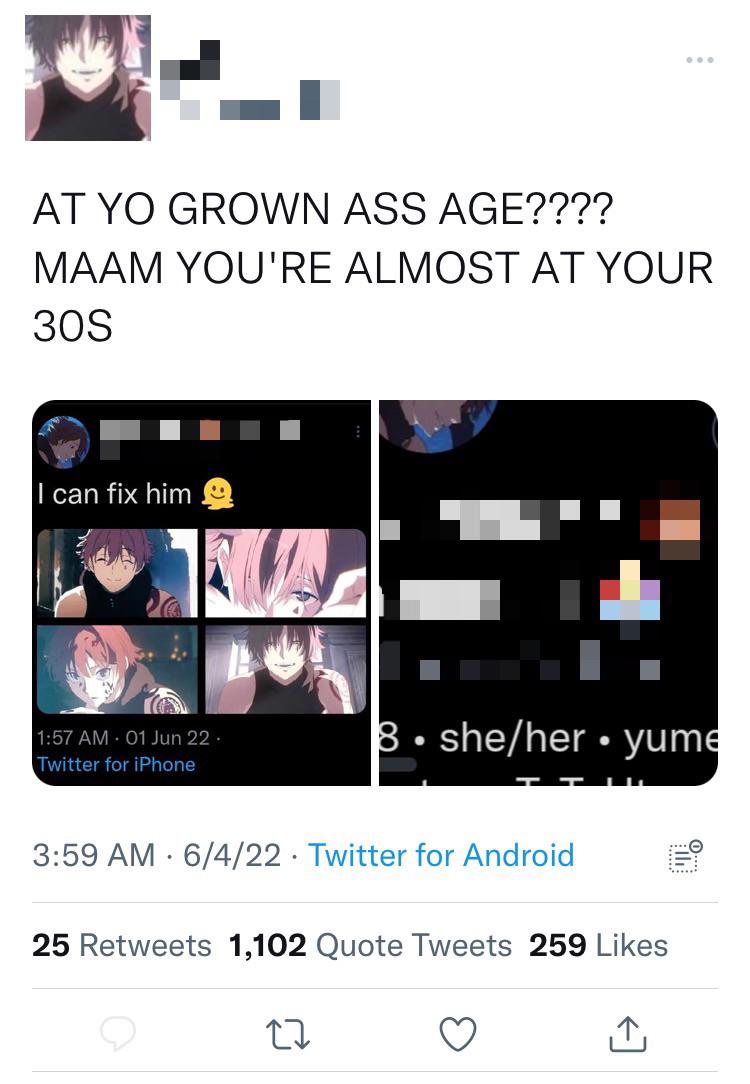The height and width of the screenshot is (1084, 750).
Task: Open the three-dot more menu
Action: click(x=700, y=60)
